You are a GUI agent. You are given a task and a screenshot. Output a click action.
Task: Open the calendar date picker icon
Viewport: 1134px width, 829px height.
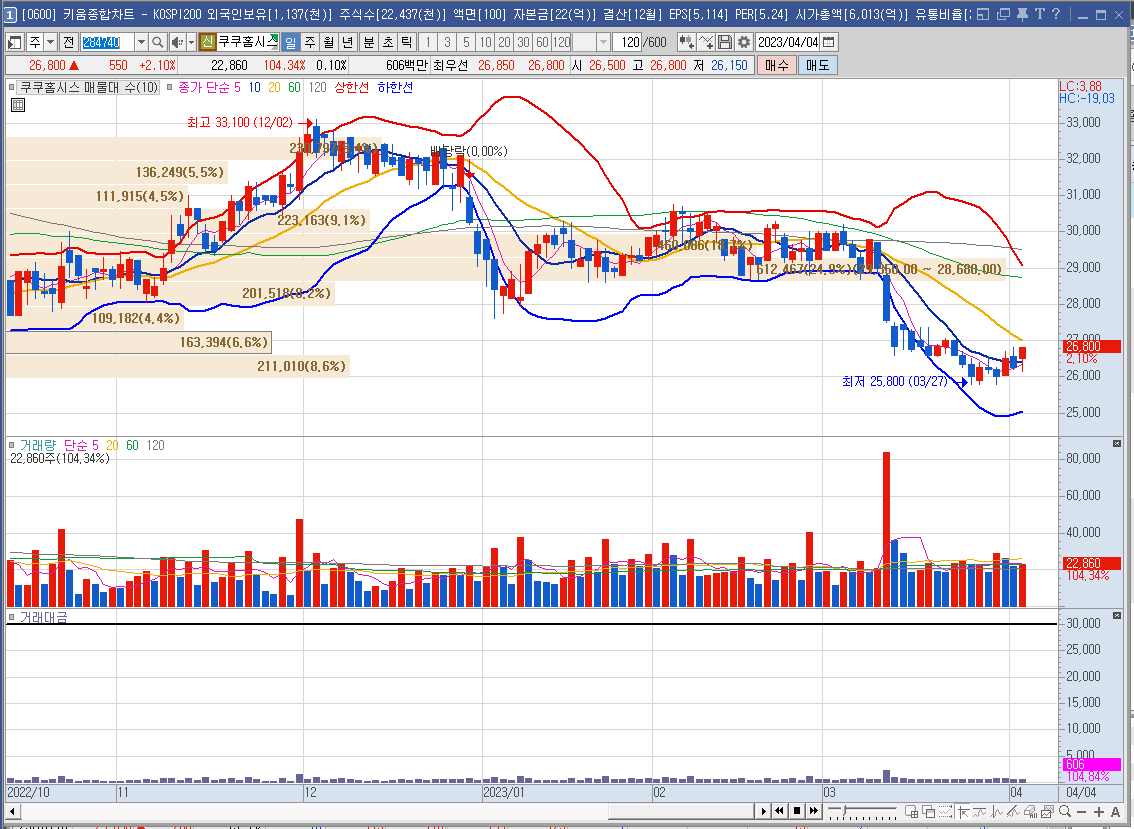click(829, 43)
